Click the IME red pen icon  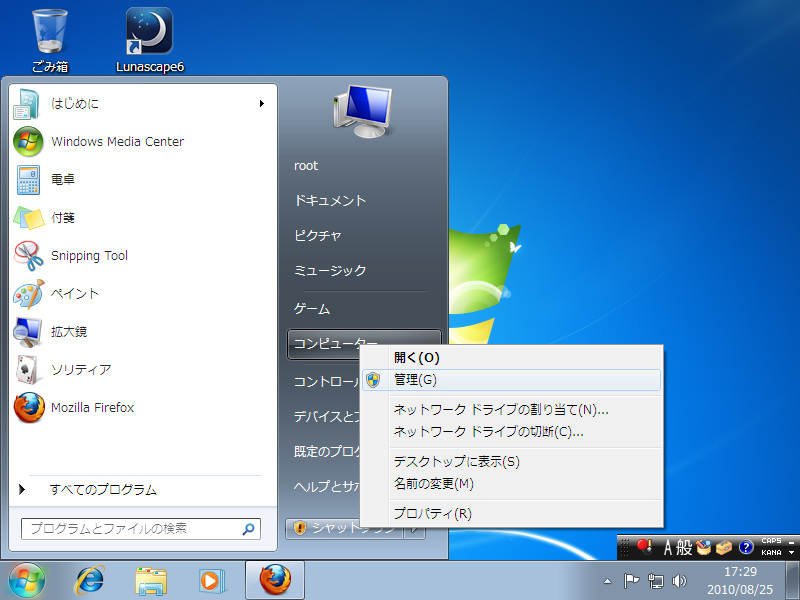pyautogui.click(x=644, y=547)
